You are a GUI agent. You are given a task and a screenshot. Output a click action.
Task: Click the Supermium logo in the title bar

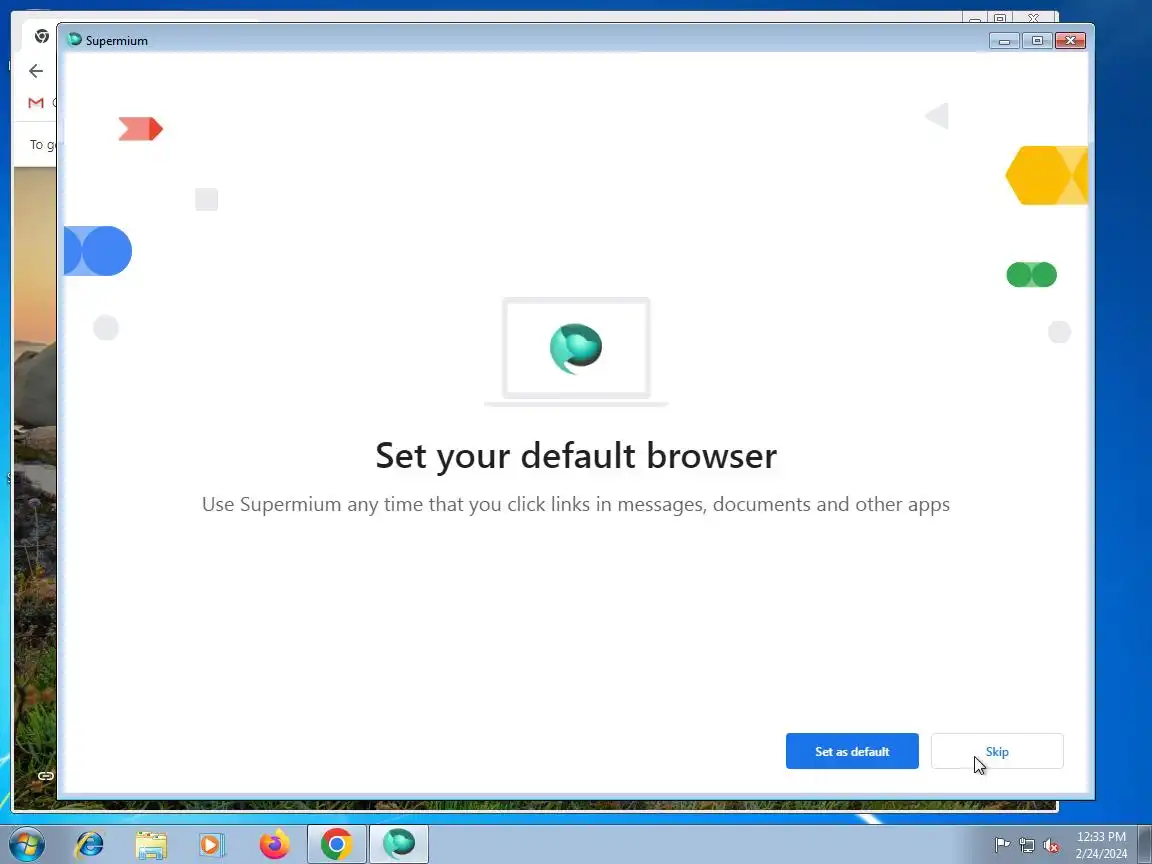click(x=74, y=40)
